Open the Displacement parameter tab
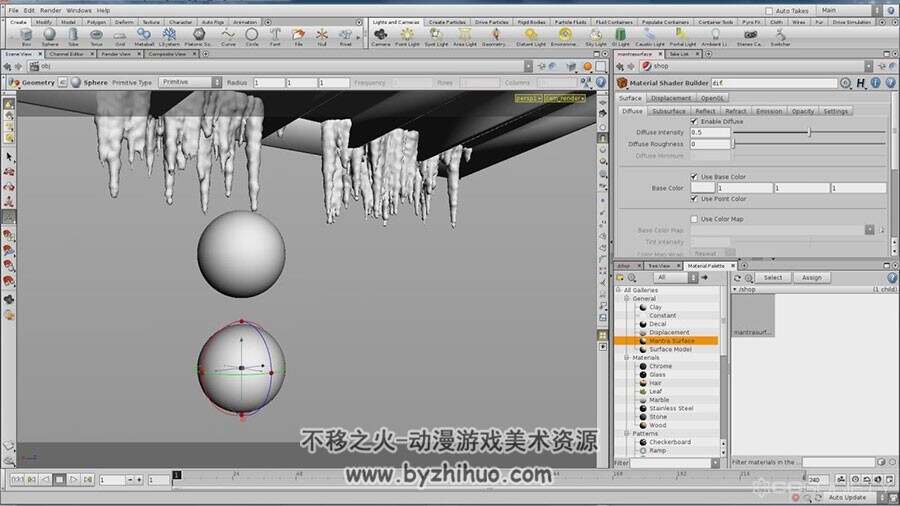 (x=671, y=98)
